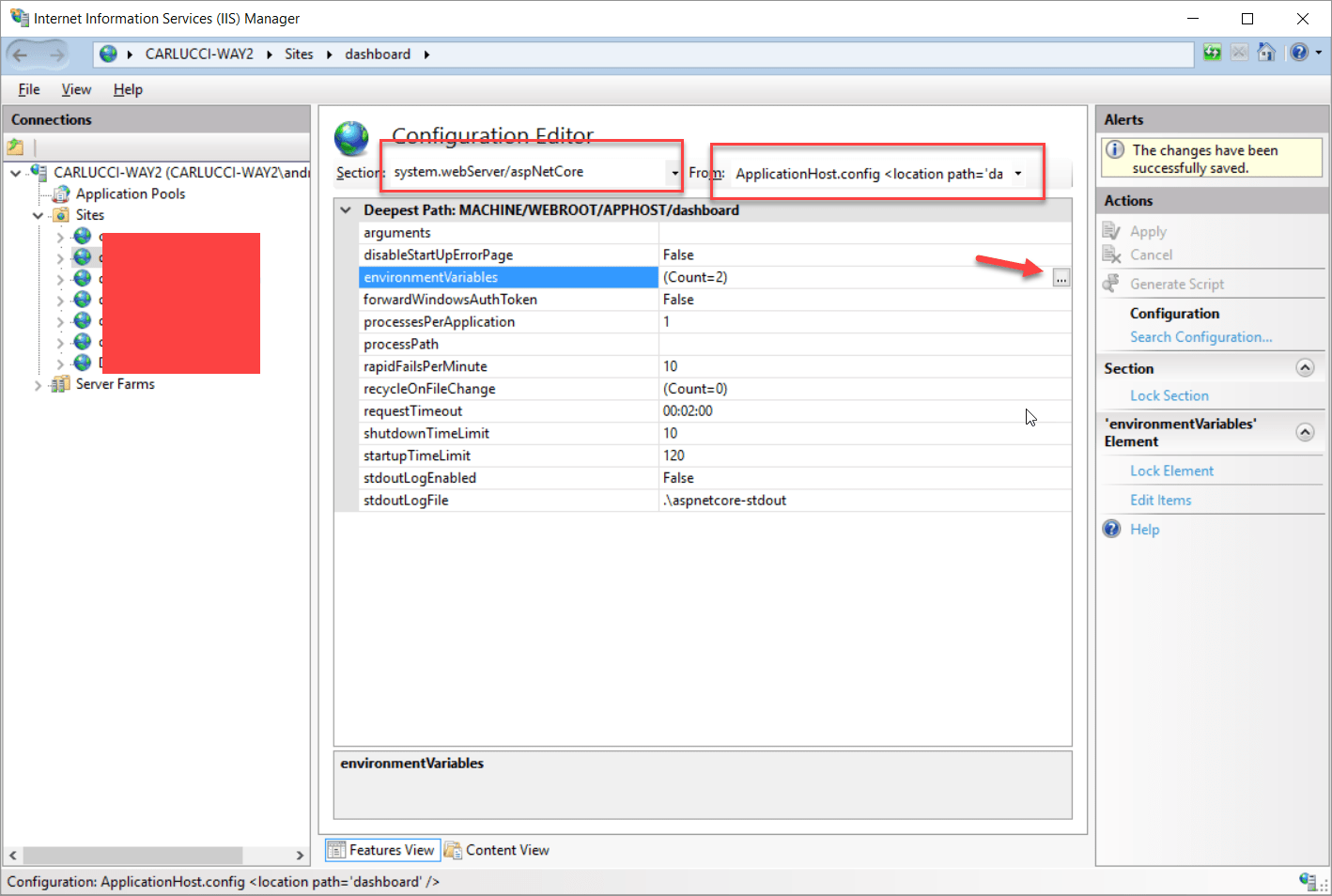Click the Sites breadcrumb in the address bar
This screenshot has width=1332, height=896.
pyautogui.click(x=299, y=54)
